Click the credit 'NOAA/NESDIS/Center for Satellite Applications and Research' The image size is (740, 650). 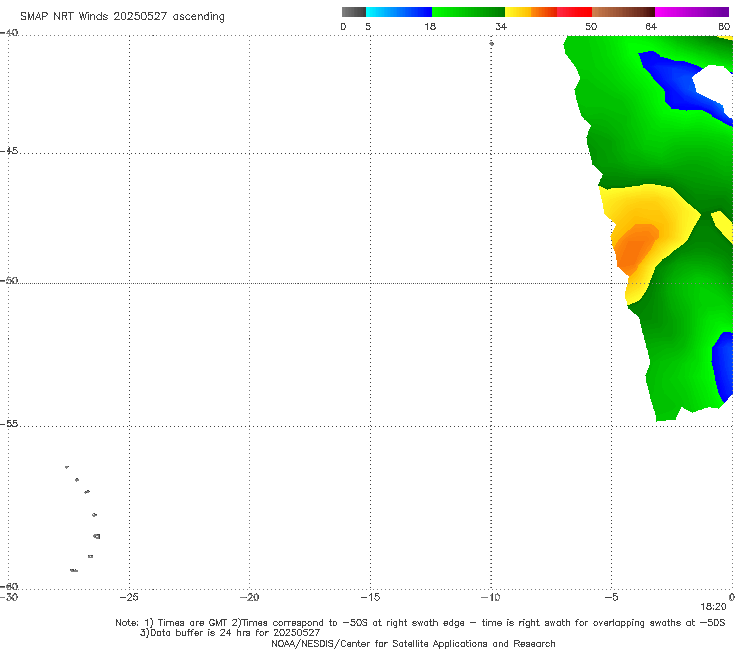tap(413, 643)
